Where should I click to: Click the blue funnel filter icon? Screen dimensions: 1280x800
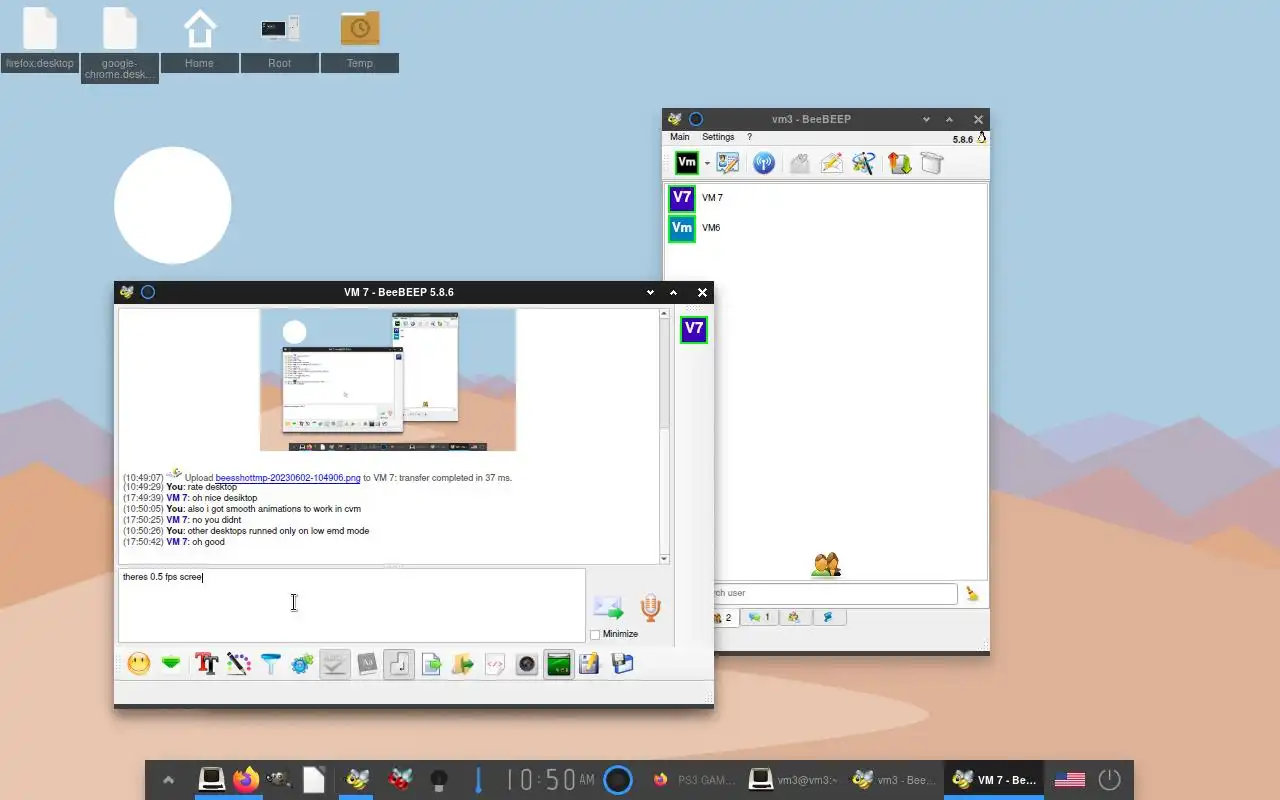270,664
